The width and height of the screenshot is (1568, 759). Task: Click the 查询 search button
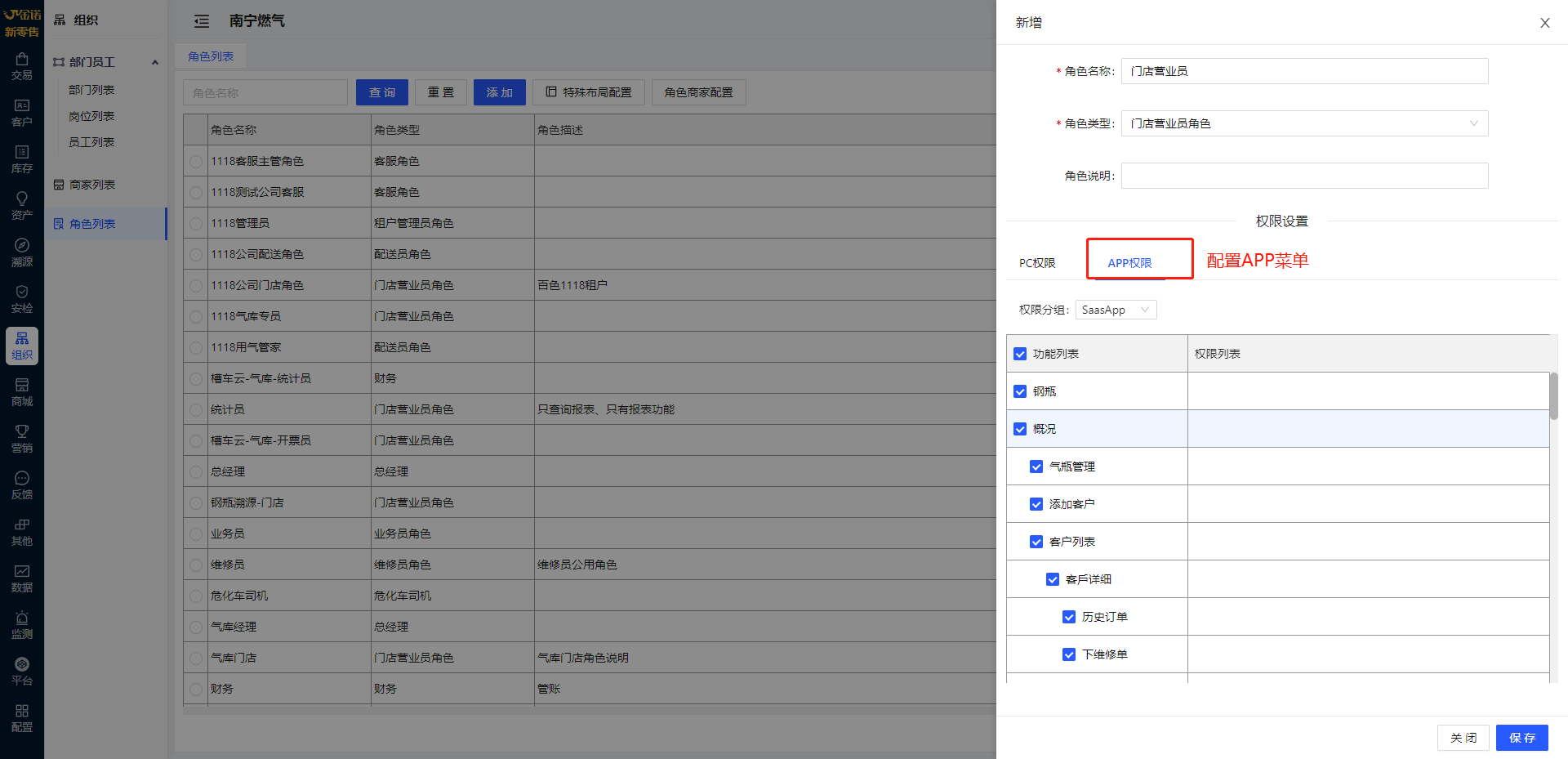(382, 92)
